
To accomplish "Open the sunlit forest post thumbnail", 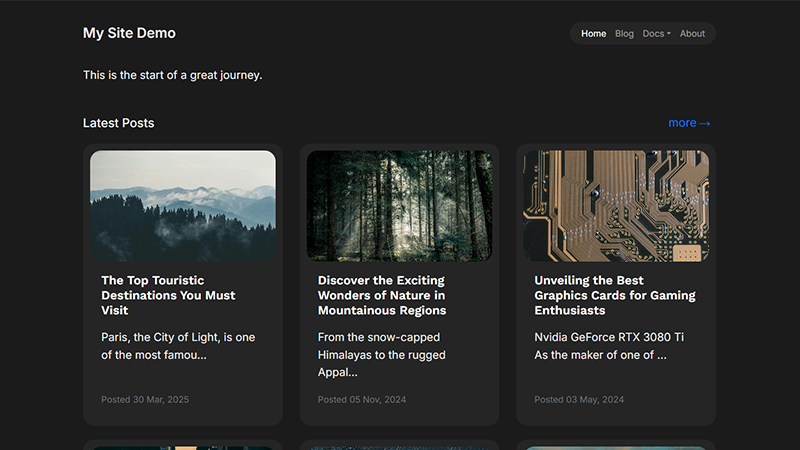I will pos(399,206).
